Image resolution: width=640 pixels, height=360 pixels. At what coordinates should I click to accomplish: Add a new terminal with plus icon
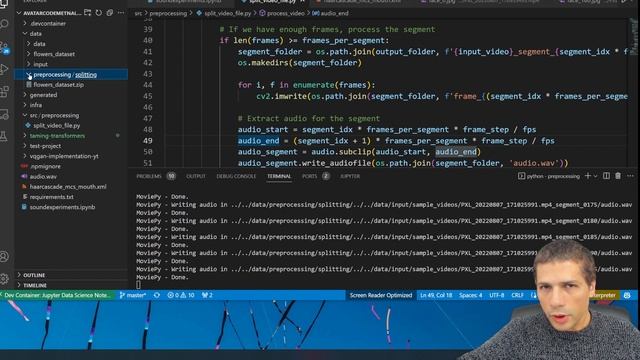[588, 176]
